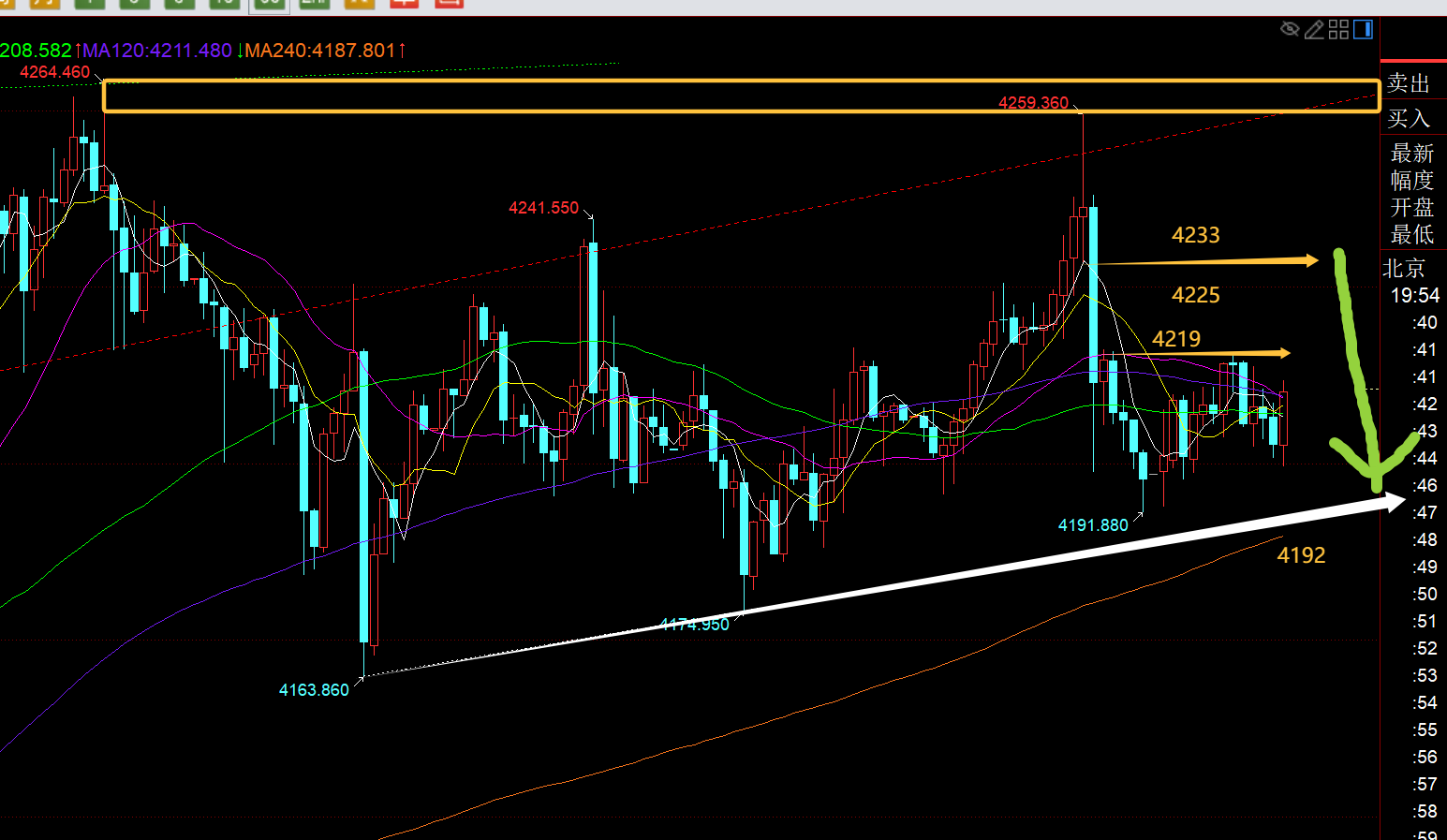
Task: Select the orange arrow beside 4233
Action: [1208, 262]
